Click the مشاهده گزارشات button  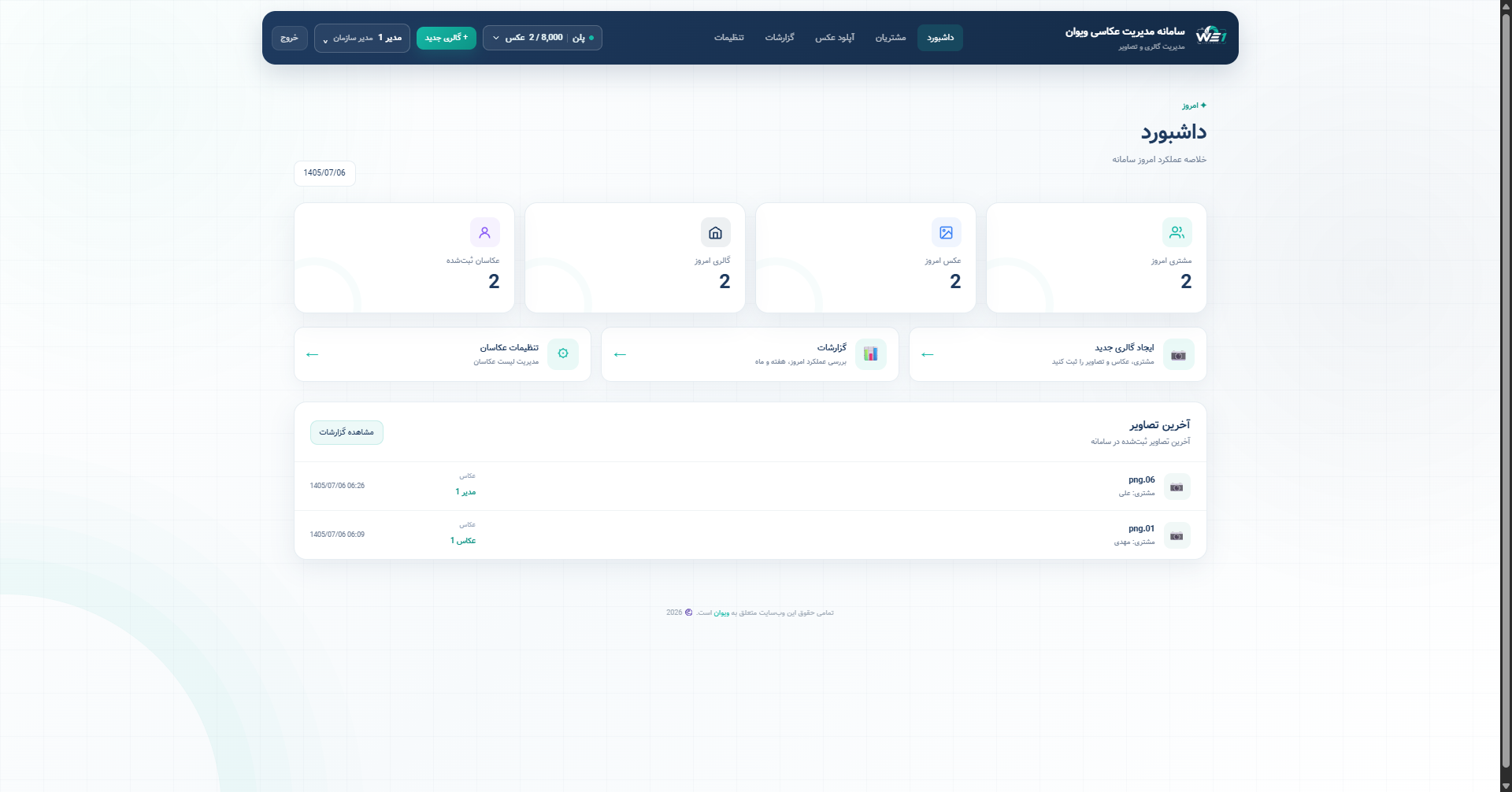coord(346,432)
